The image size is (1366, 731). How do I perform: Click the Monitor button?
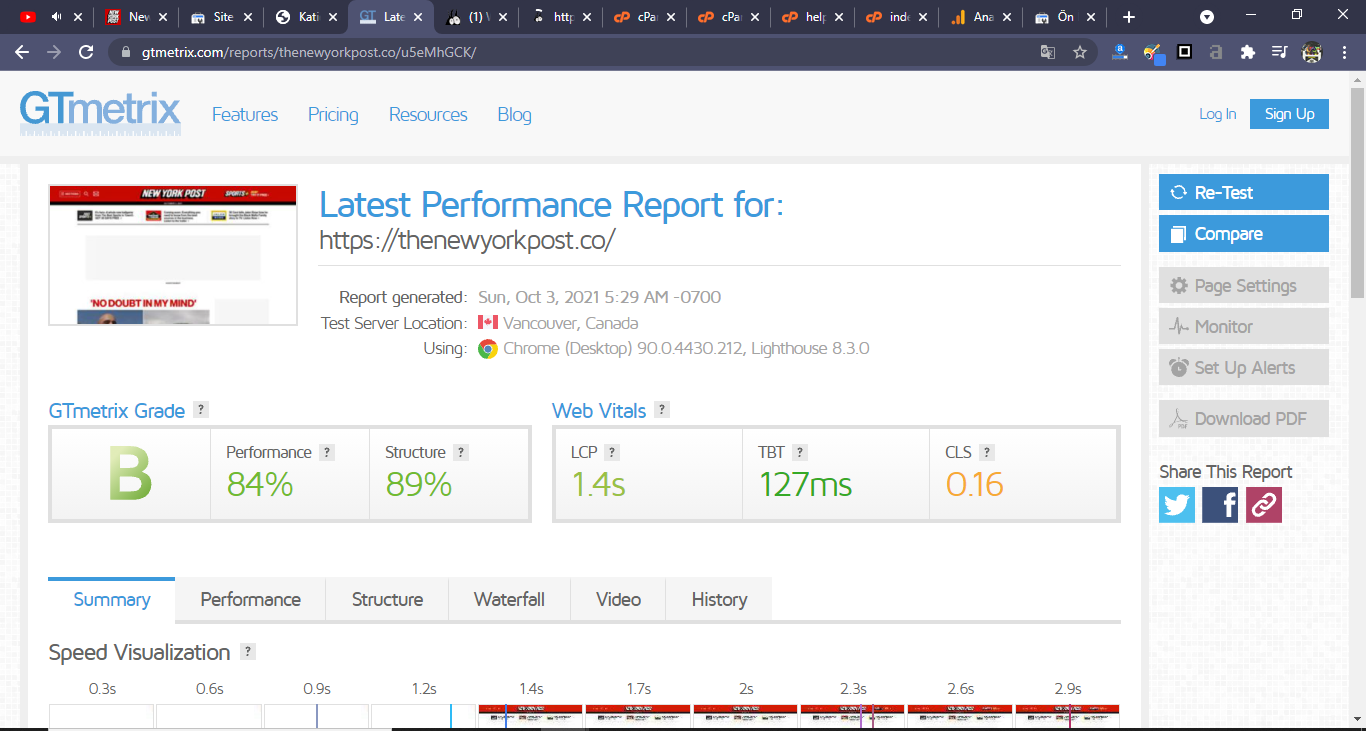pos(1244,327)
